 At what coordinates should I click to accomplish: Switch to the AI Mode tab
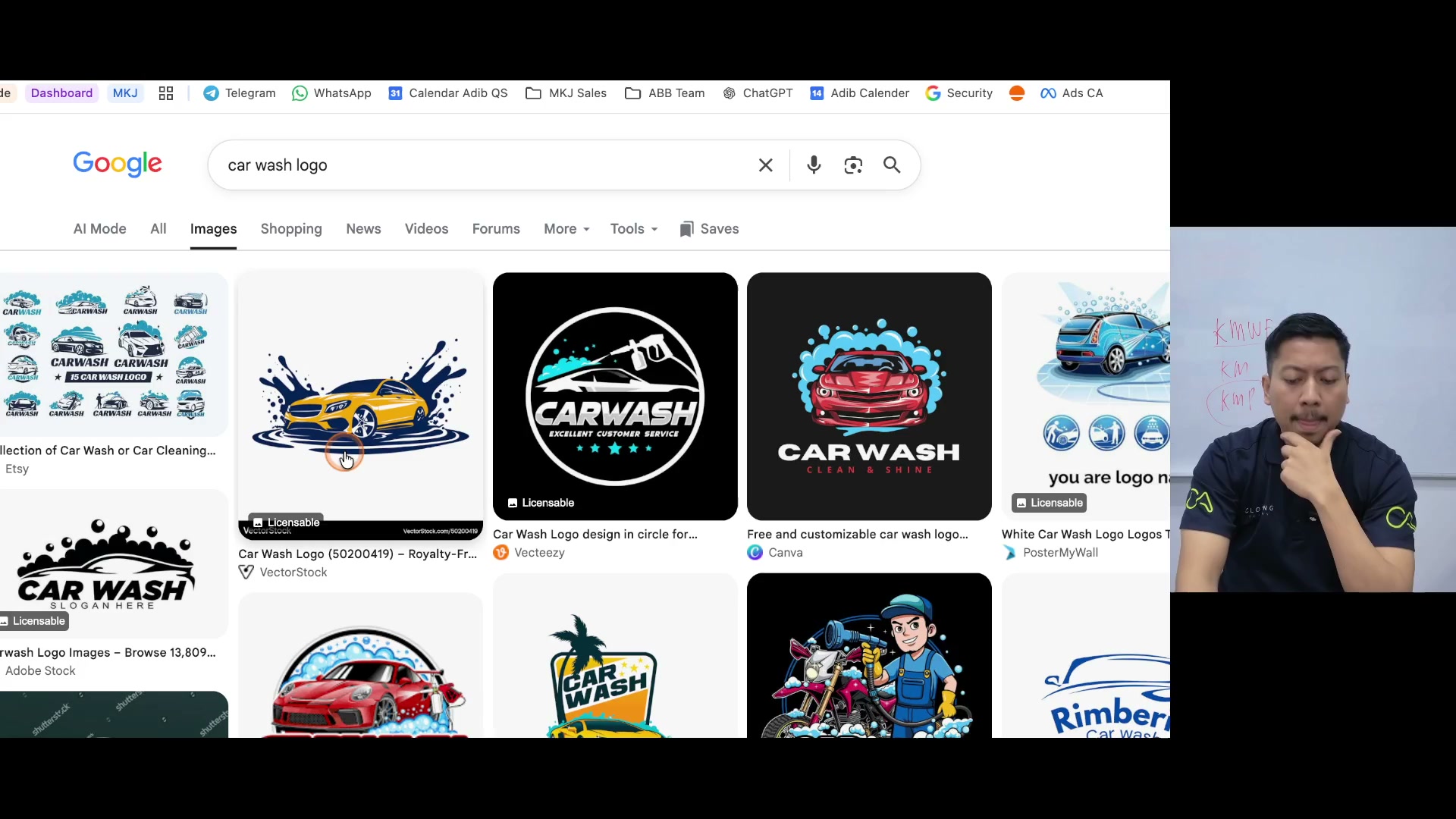[100, 229]
